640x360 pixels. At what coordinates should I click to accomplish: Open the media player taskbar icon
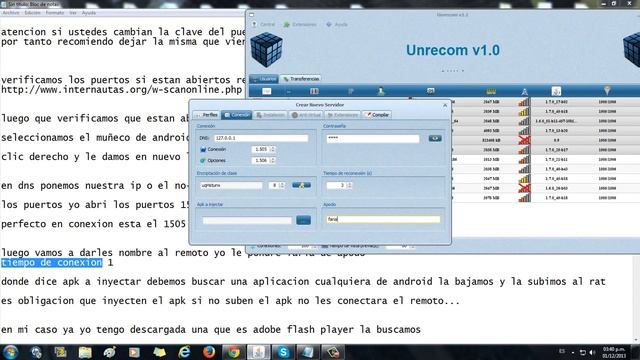(x=134, y=352)
